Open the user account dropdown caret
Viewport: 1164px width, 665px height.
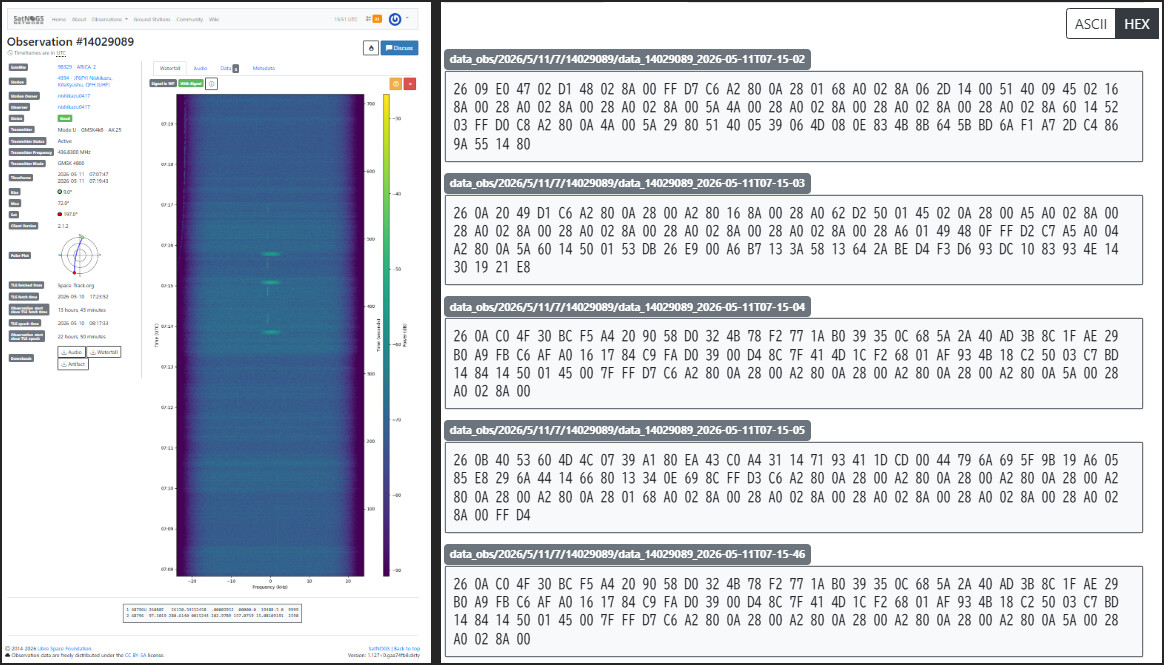click(x=407, y=19)
